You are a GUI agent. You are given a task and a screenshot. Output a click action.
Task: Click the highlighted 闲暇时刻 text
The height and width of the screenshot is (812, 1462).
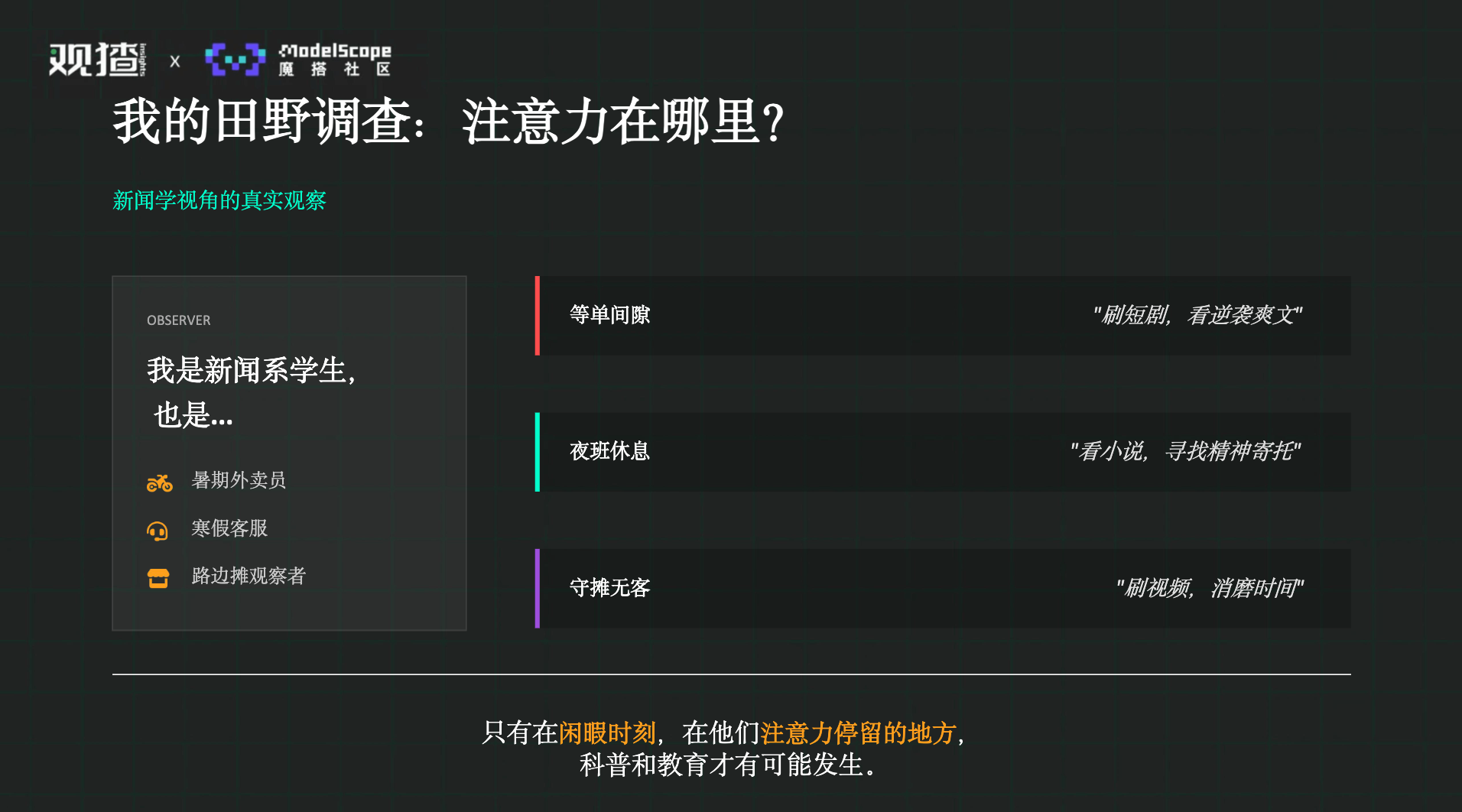pos(607,732)
